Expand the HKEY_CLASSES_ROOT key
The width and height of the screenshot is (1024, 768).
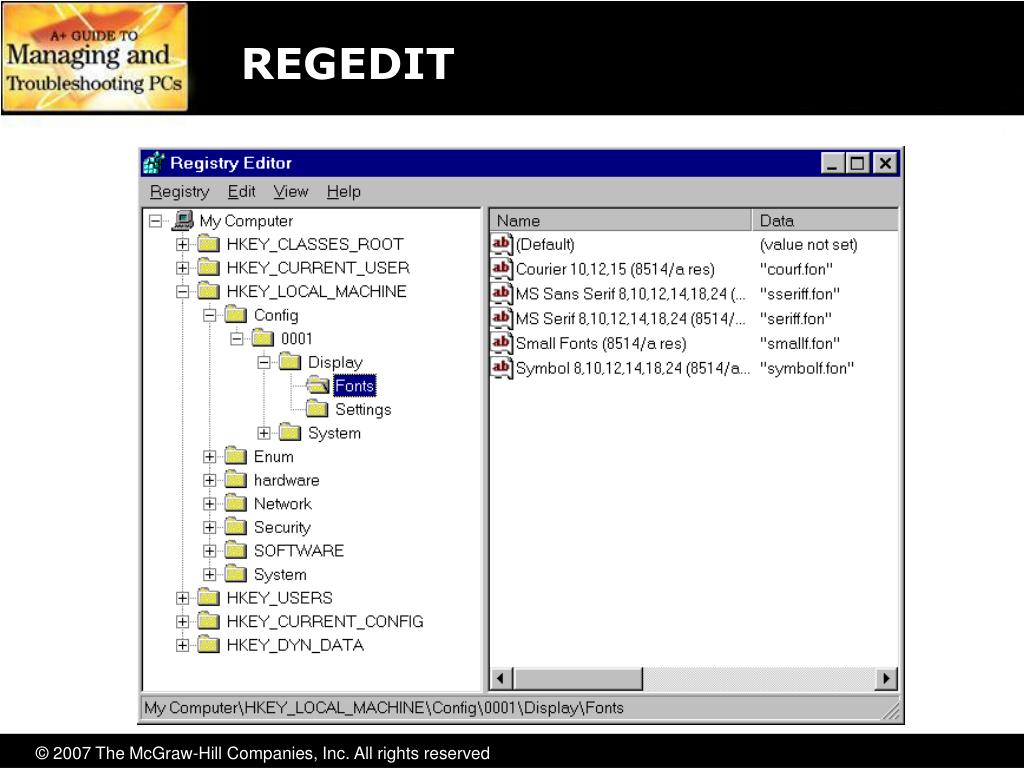point(182,244)
